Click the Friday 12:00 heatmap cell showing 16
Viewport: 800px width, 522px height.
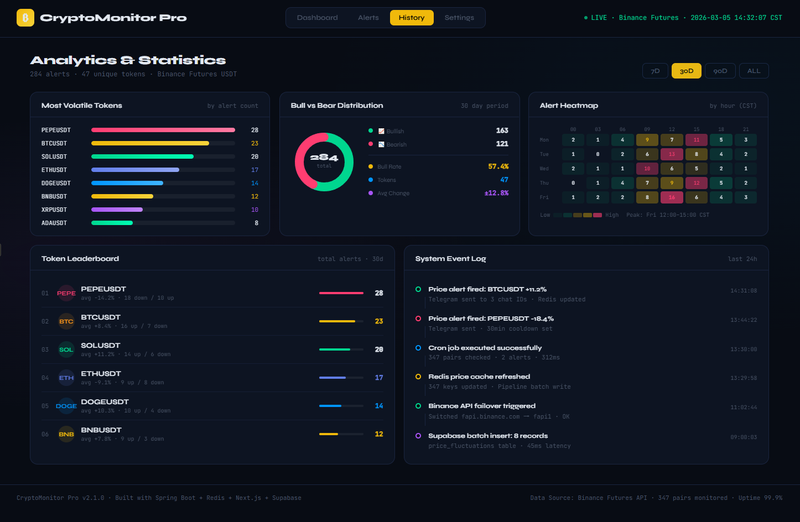[670, 198]
